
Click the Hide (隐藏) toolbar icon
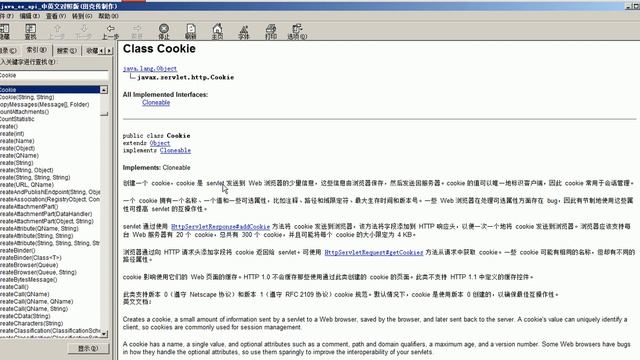click(x=4, y=31)
